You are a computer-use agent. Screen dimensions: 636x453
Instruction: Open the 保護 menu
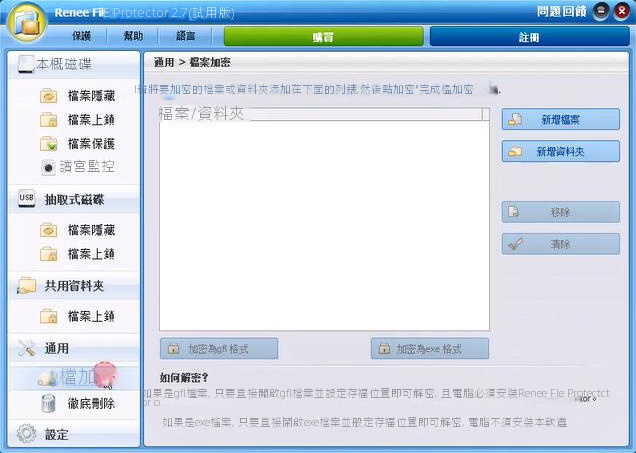82,36
